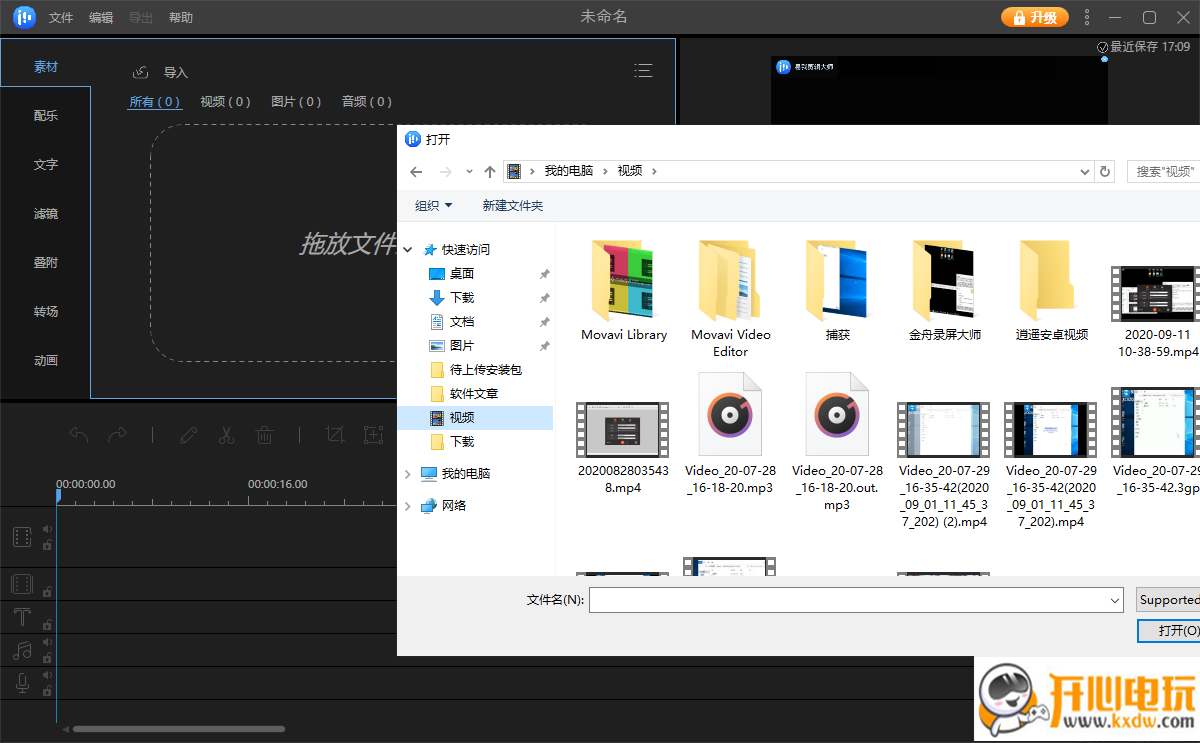Click the Split scissors tool on the timeline toolbar
Image resolution: width=1200 pixels, height=743 pixels.
[x=226, y=435]
